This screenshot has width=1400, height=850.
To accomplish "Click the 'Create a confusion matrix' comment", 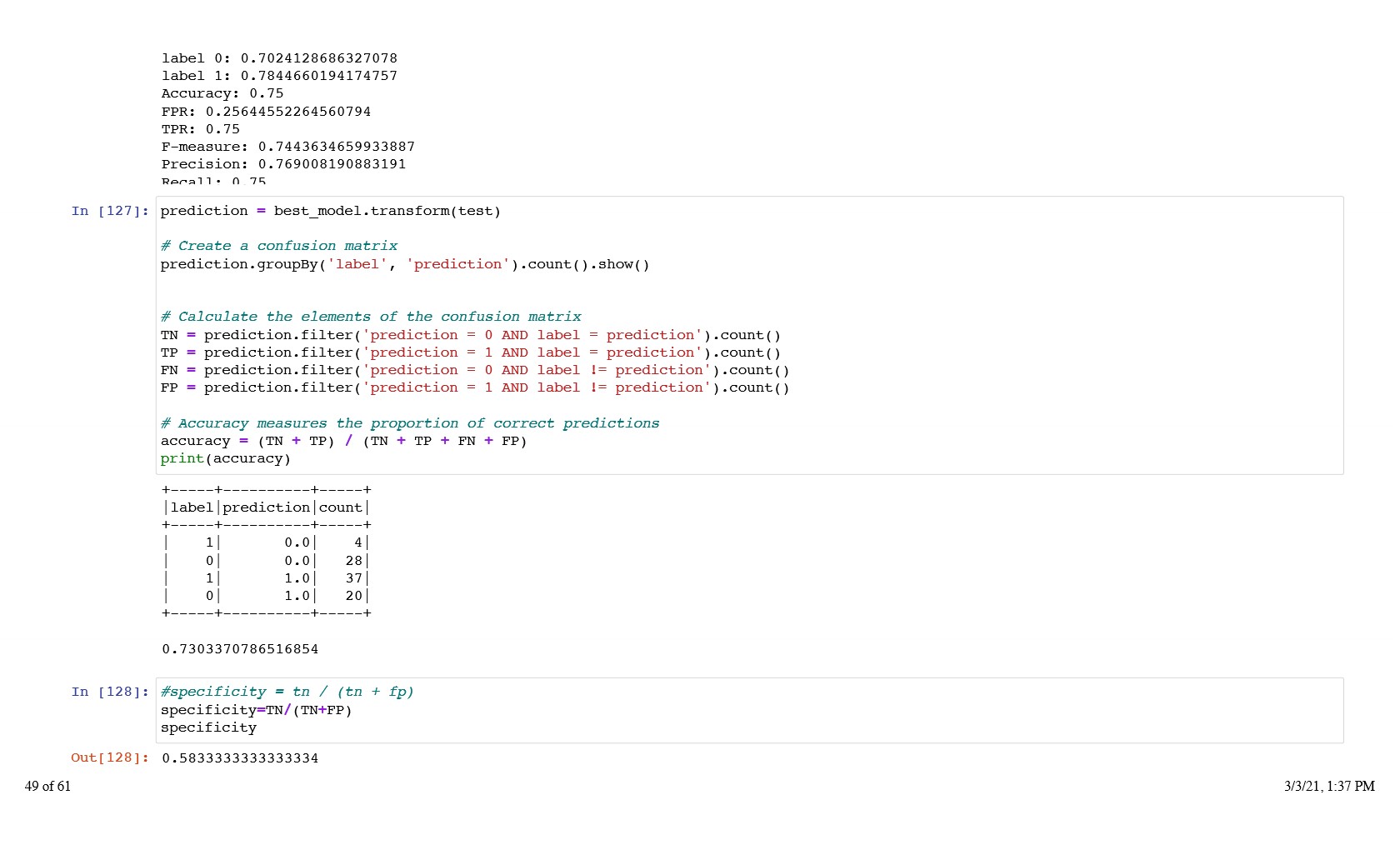I will (278, 246).
